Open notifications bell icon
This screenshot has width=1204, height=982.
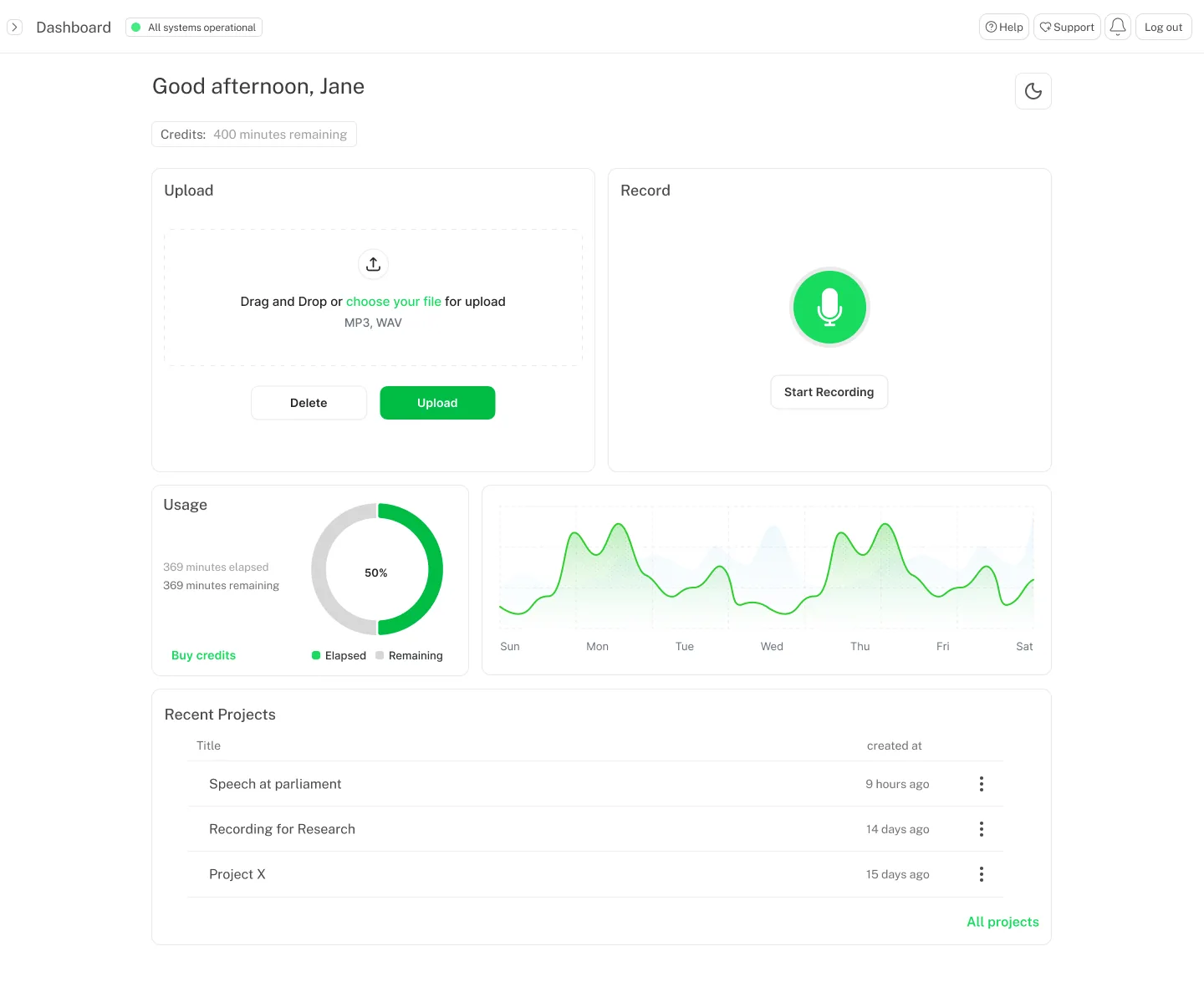coord(1118,27)
